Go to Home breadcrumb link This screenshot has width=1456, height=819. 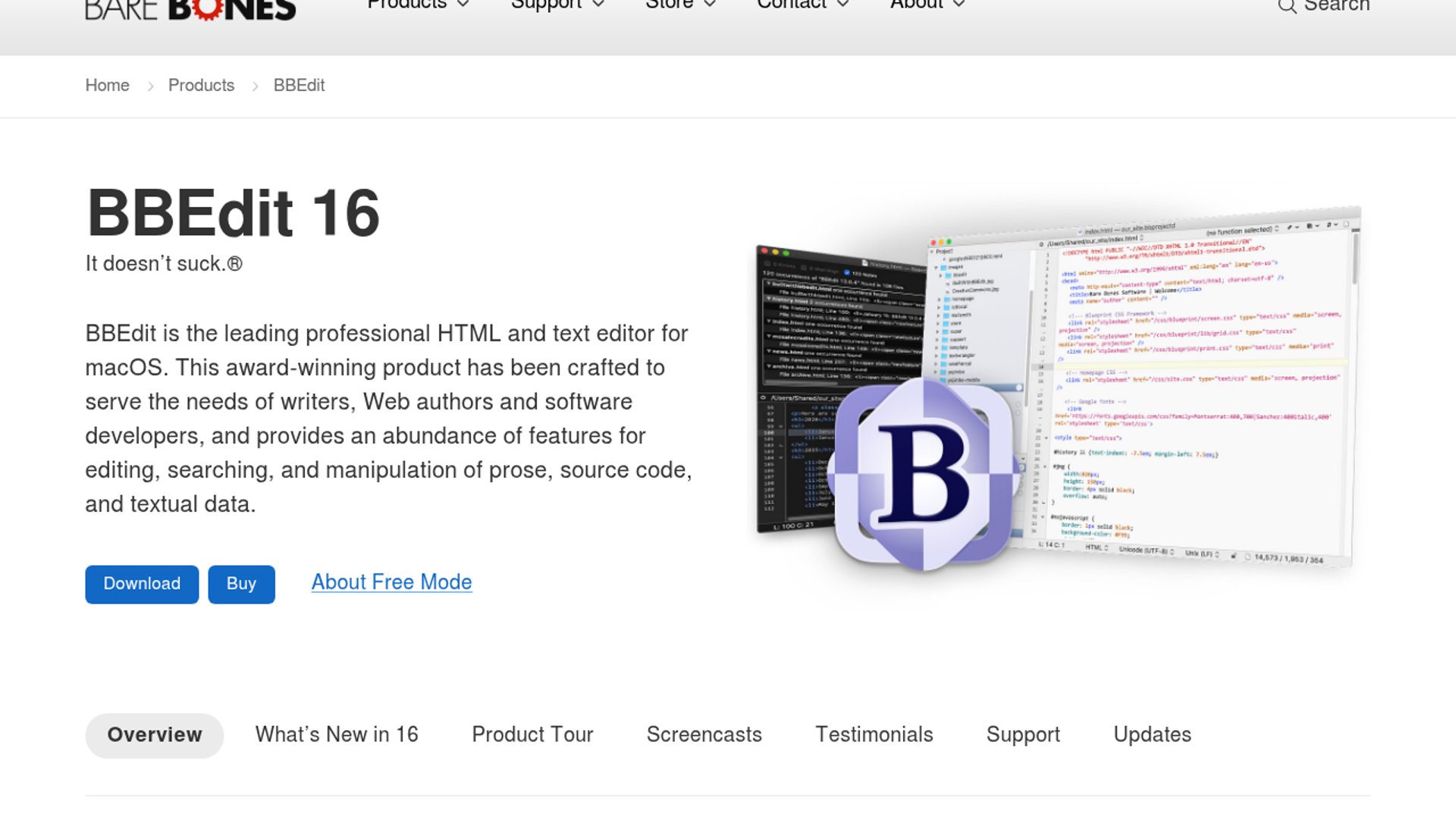coord(107,86)
